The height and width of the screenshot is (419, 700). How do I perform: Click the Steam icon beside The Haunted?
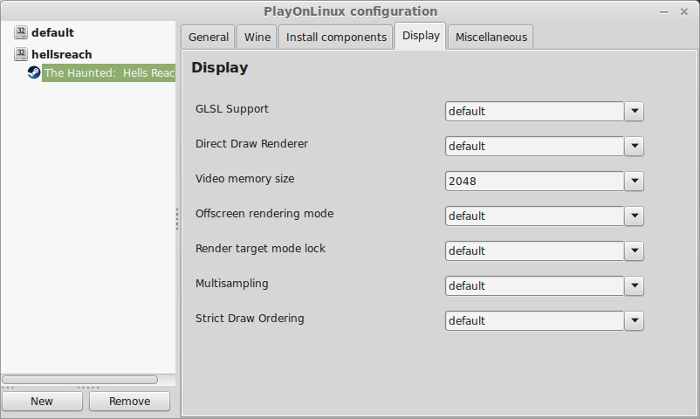coord(34,72)
